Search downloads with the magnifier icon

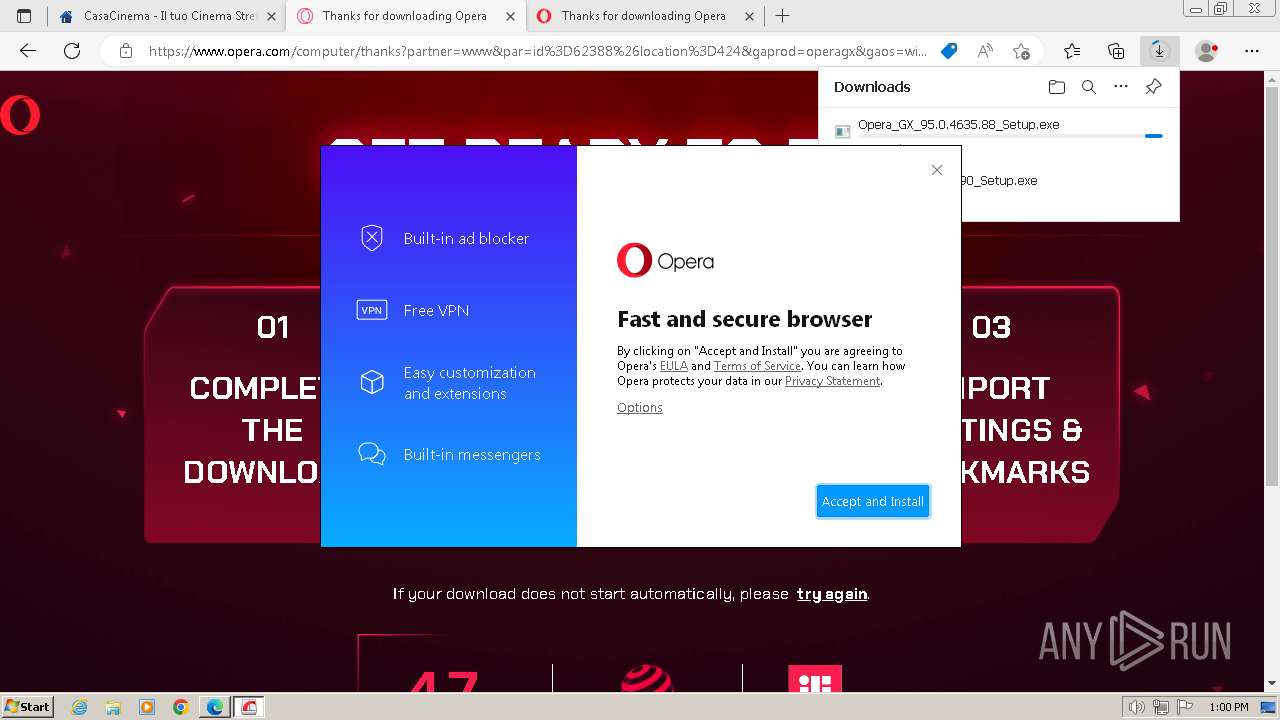(1089, 87)
